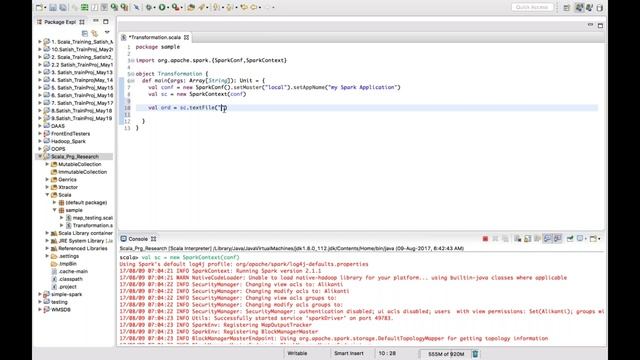Minimize the editor area
This screenshot has height=360, width=640.
590,25
